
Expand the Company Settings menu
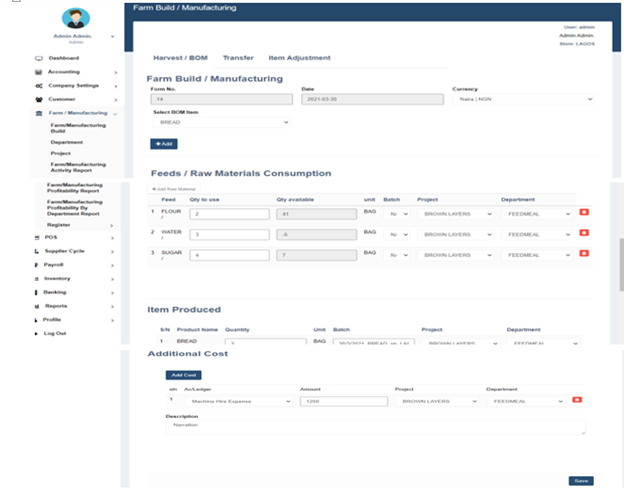[116, 86]
